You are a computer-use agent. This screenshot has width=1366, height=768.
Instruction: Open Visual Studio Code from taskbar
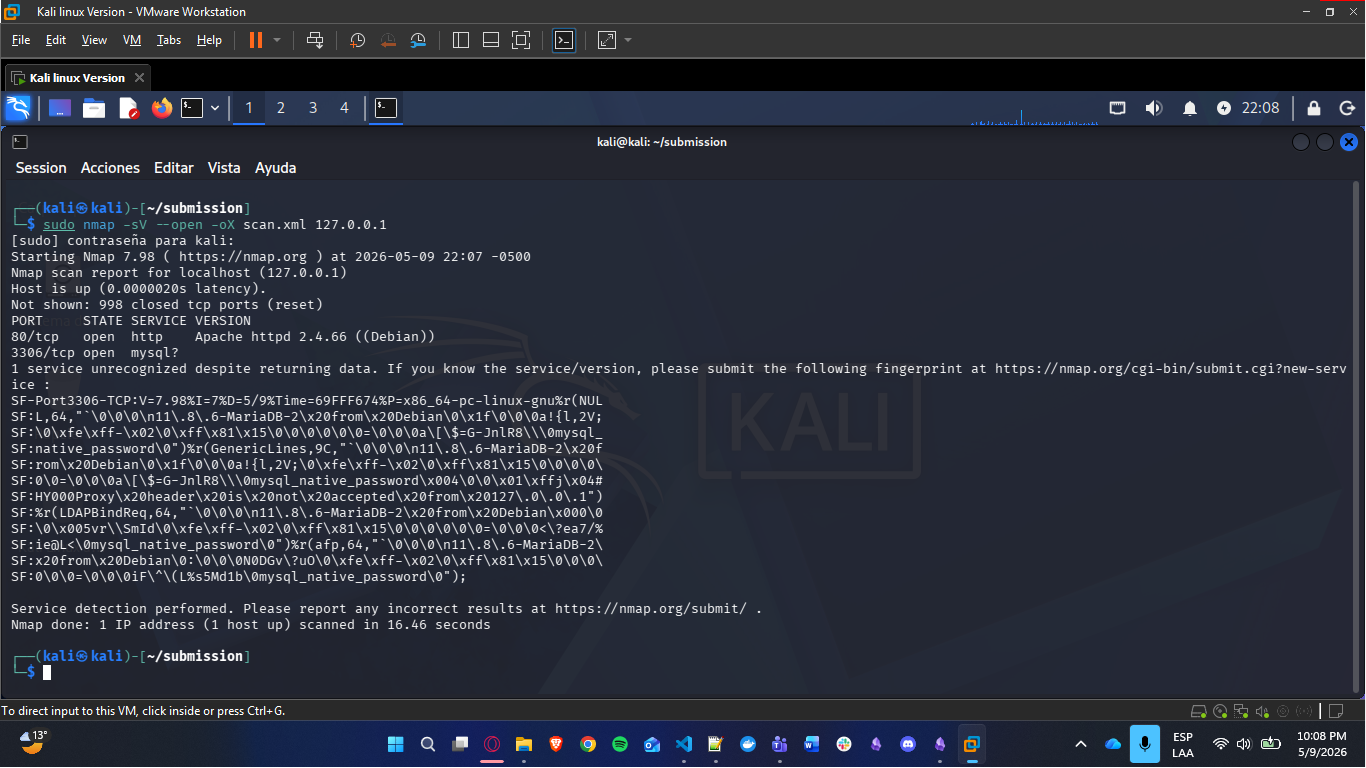tap(684, 744)
